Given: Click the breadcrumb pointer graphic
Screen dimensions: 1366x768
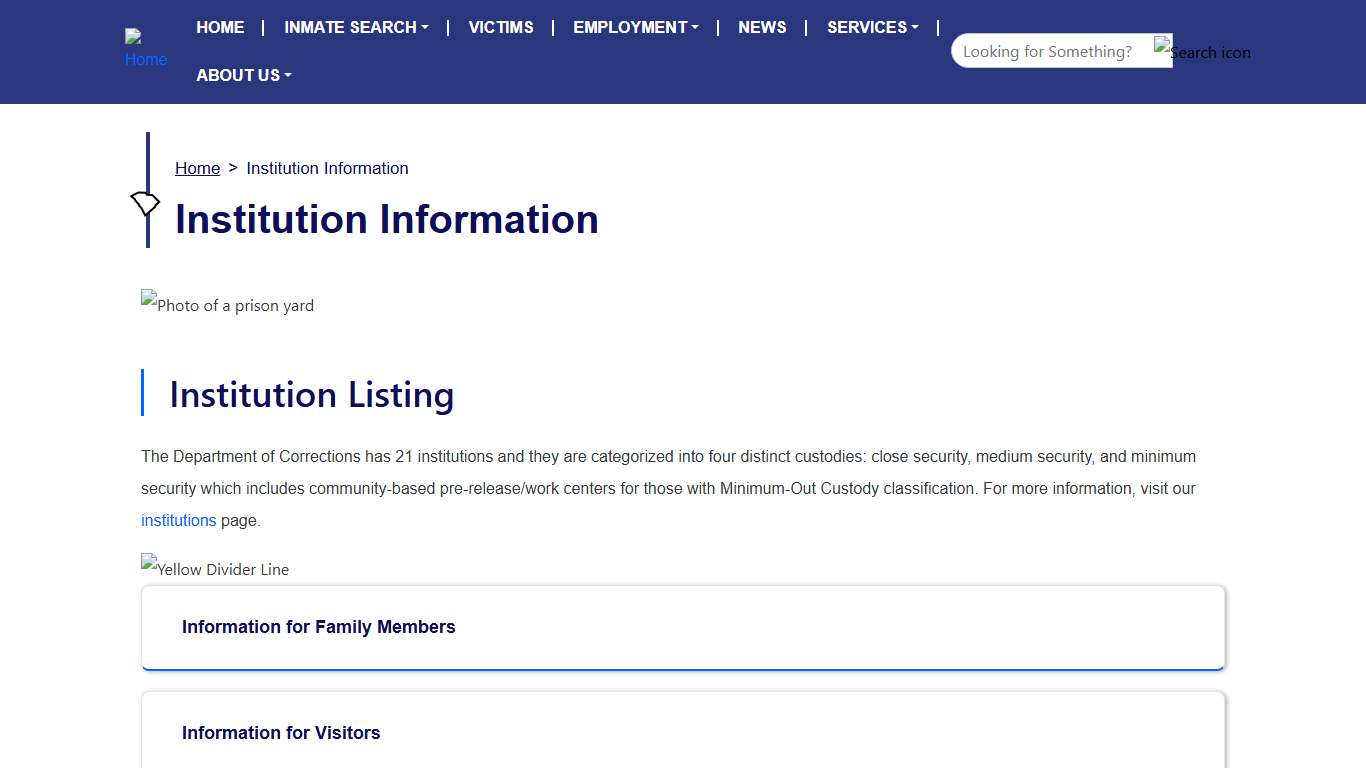Looking at the screenshot, I should pyautogui.click(x=144, y=204).
